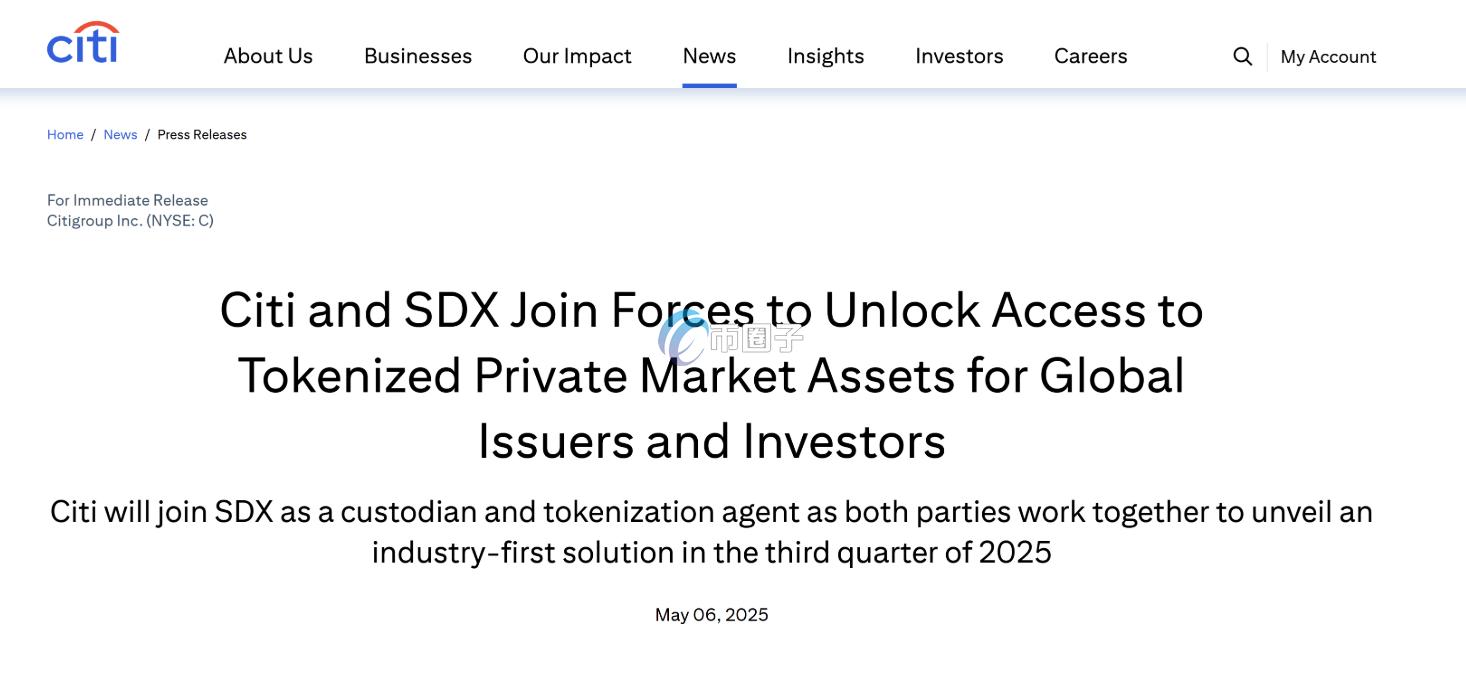
Task: Click the Chinese watermark text
Action: point(756,339)
